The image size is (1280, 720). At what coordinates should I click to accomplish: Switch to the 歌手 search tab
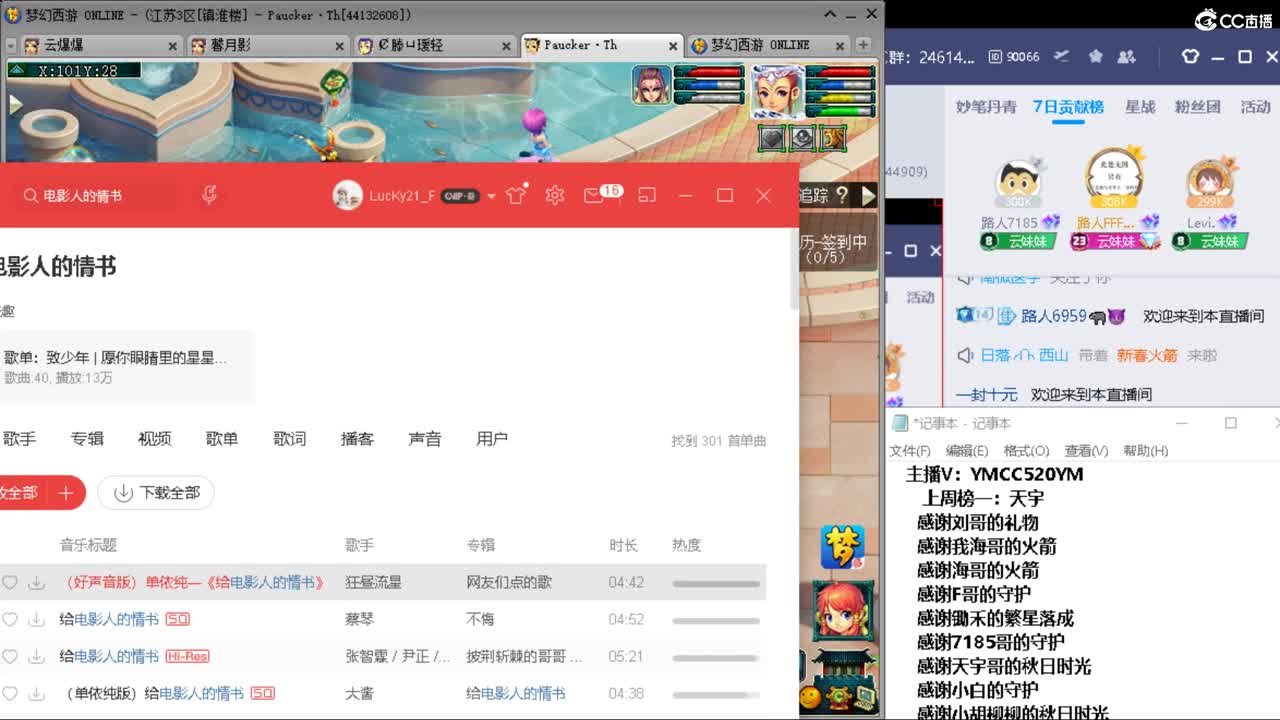[x=20, y=439]
